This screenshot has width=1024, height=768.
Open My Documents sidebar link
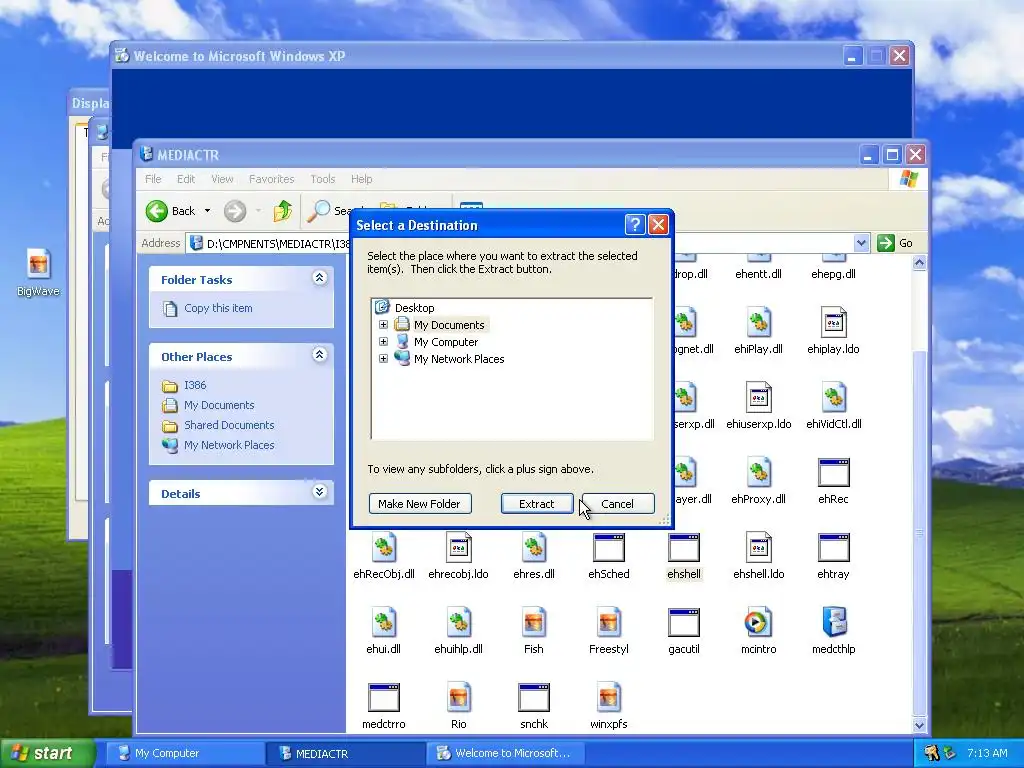coord(219,405)
